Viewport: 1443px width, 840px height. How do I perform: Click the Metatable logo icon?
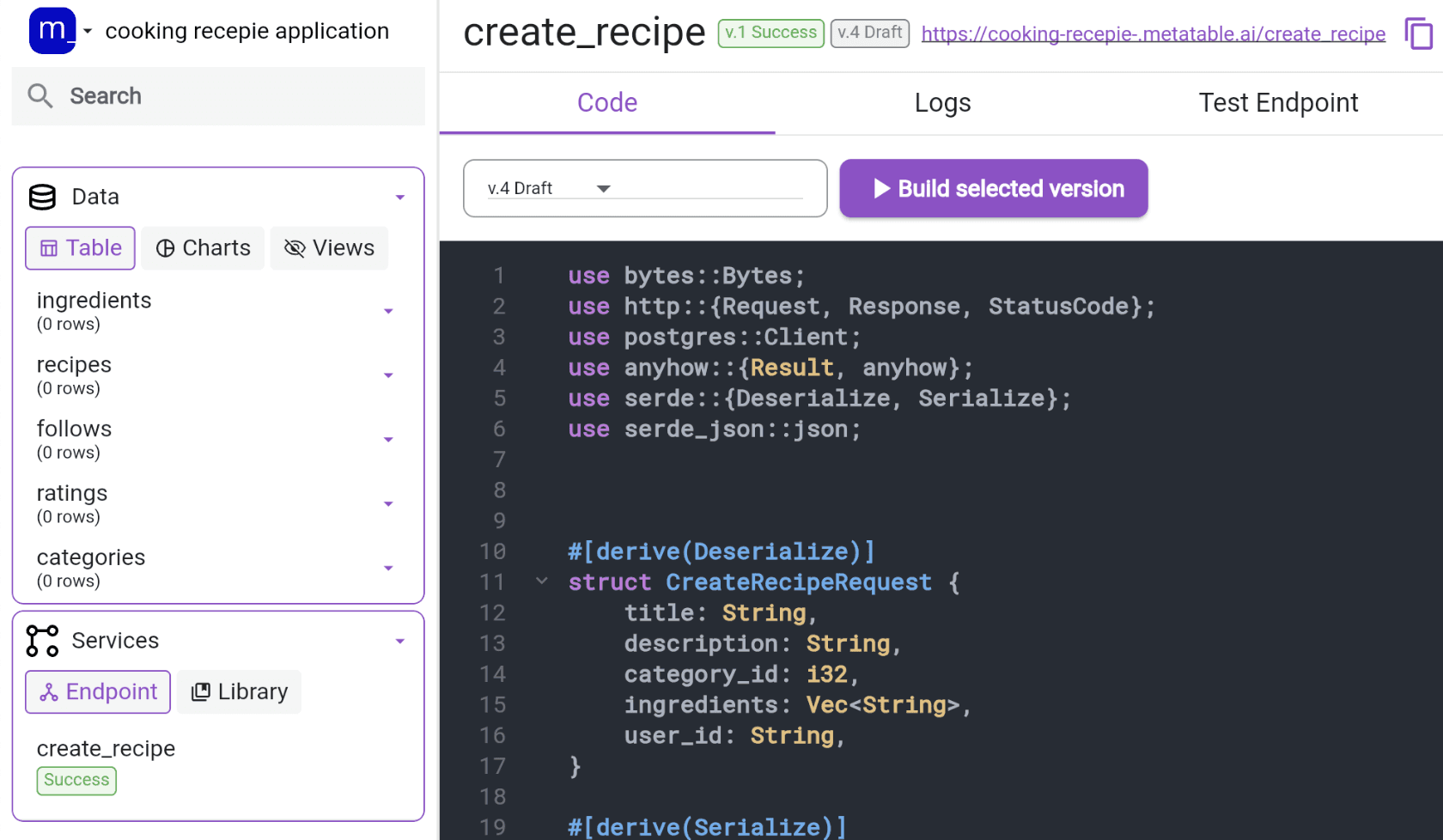point(52,30)
